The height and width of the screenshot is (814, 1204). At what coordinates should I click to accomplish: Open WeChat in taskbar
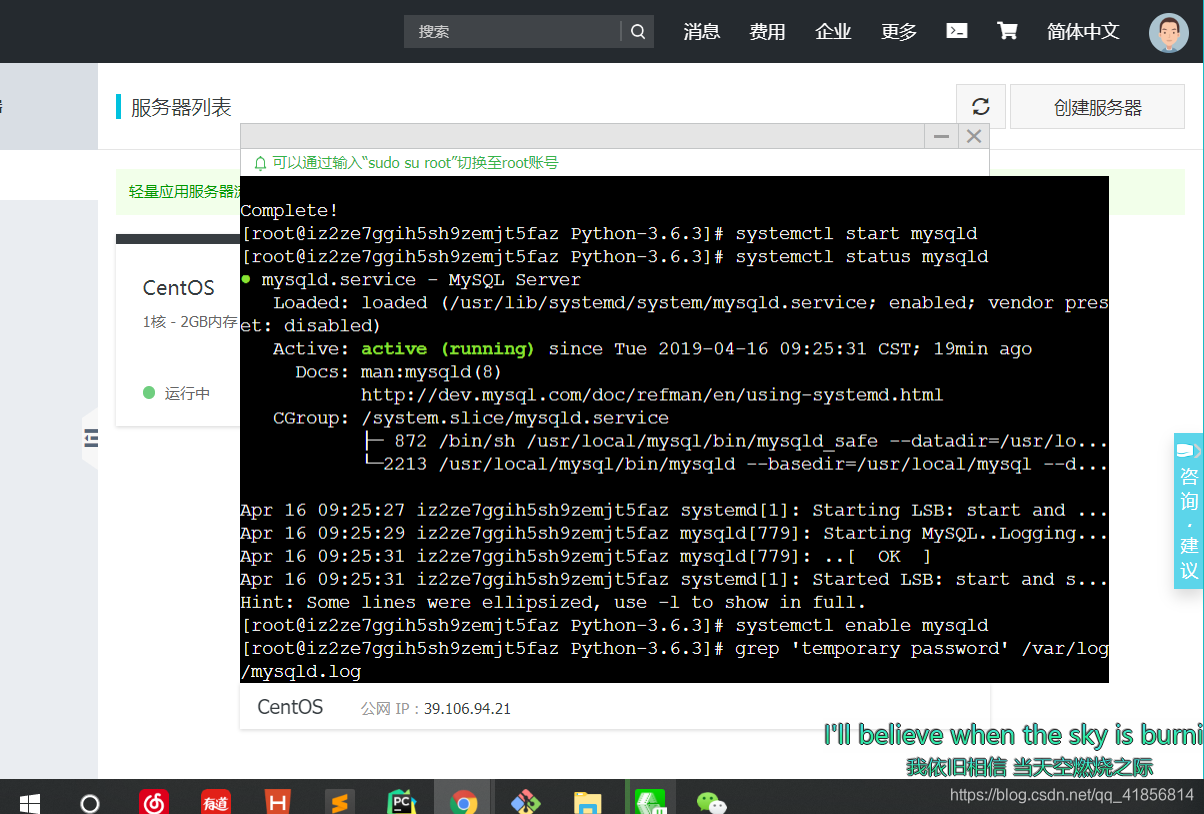(x=711, y=802)
